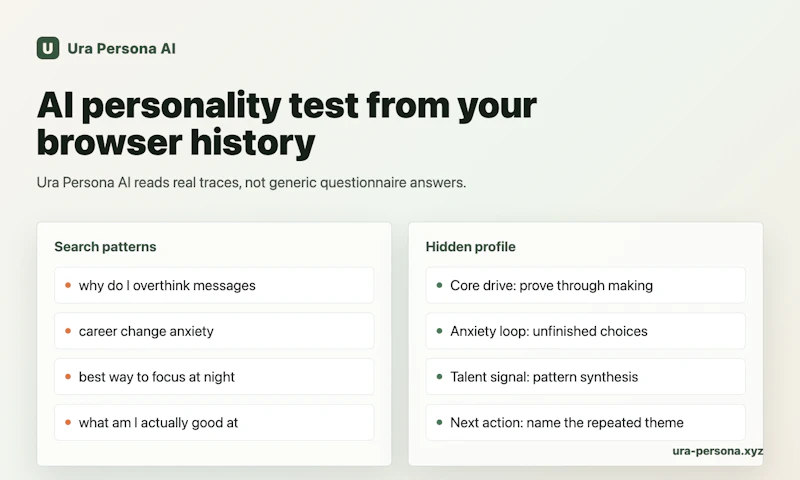Select 'Core drive: prove through making' row
Image resolution: width=800 pixels, height=480 pixels.
(585, 285)
